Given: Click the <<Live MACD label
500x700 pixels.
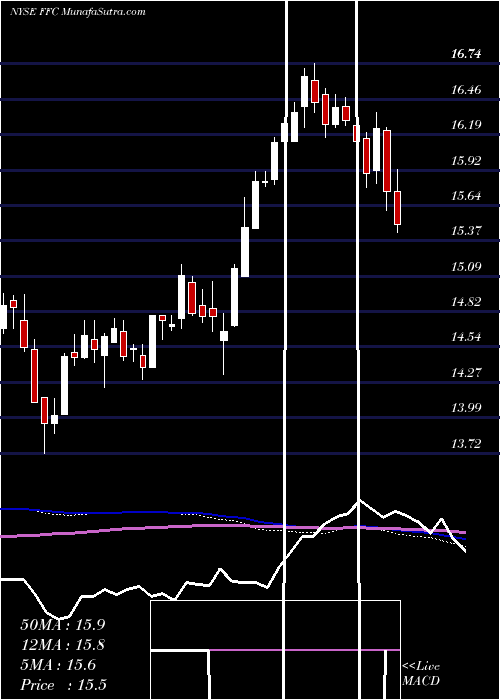Looking at the screenshot, I should coord(421,674).
